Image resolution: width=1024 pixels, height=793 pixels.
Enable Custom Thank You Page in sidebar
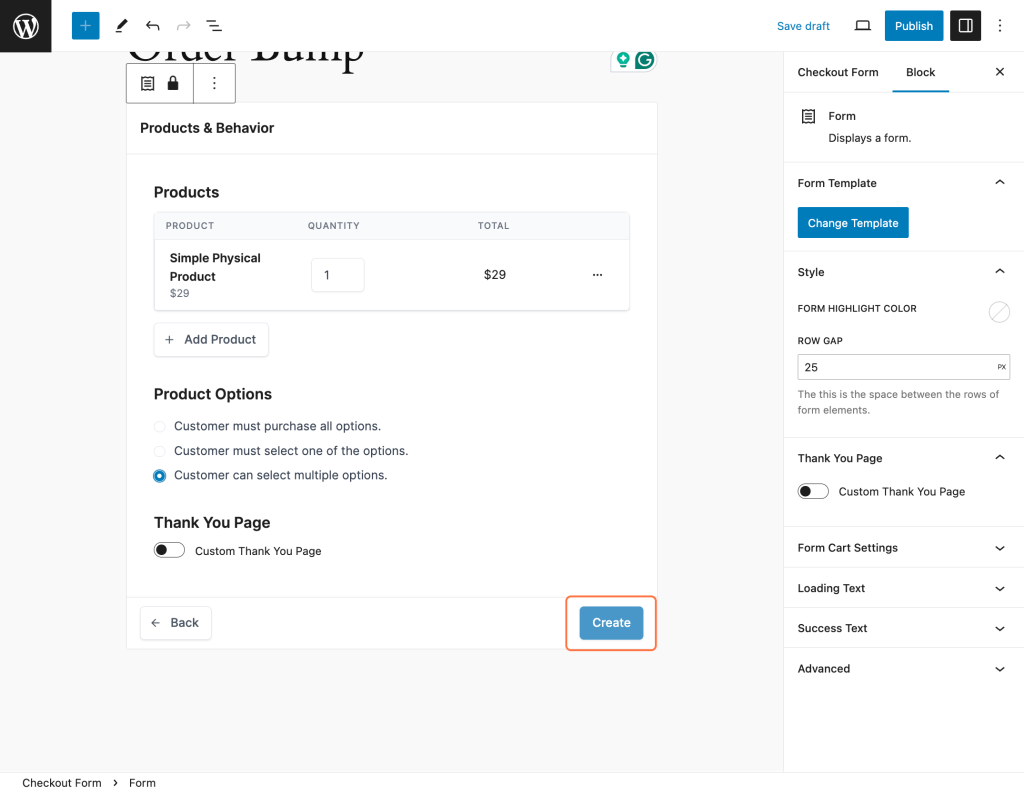click(x=813, y=492)
